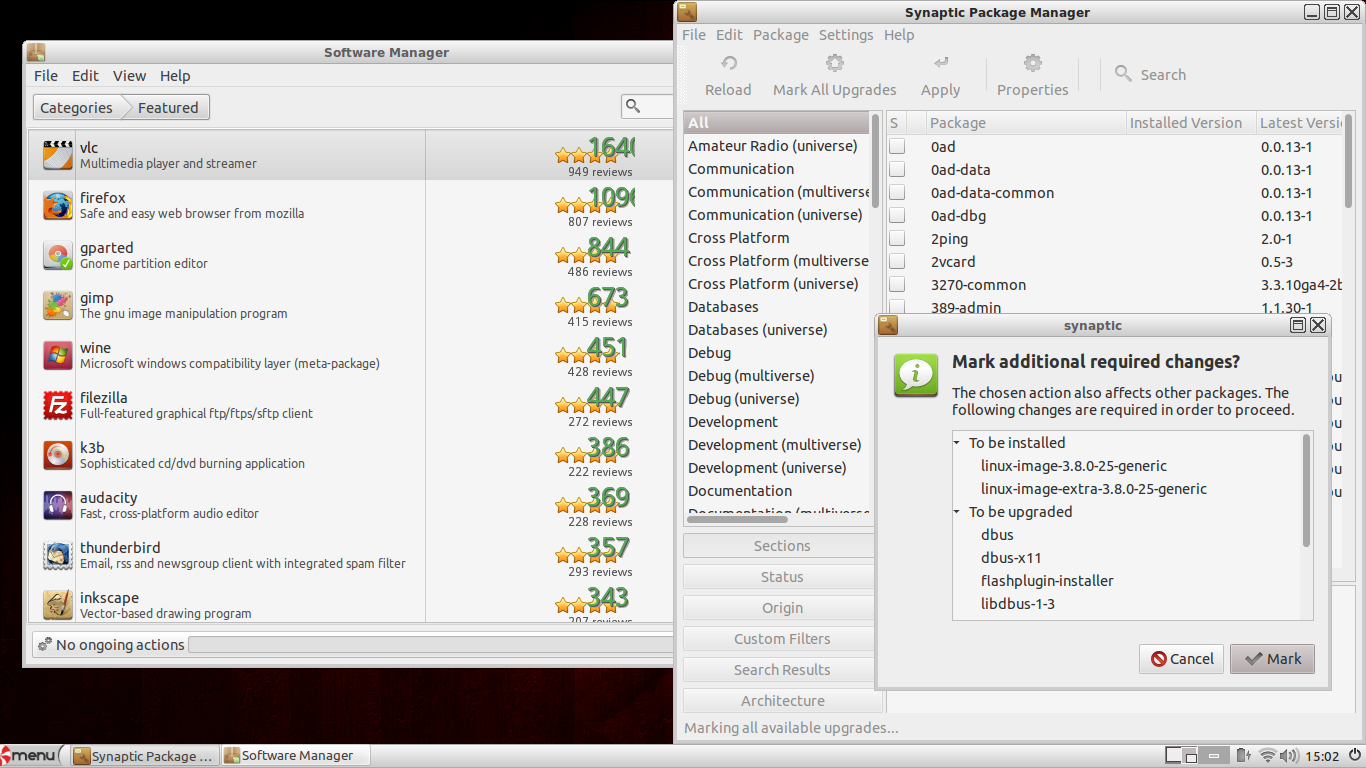Select "Cross Platform" in Synaptic sections list
The width and height of the screenshot is (1366, 768).
tap(739, 238)
